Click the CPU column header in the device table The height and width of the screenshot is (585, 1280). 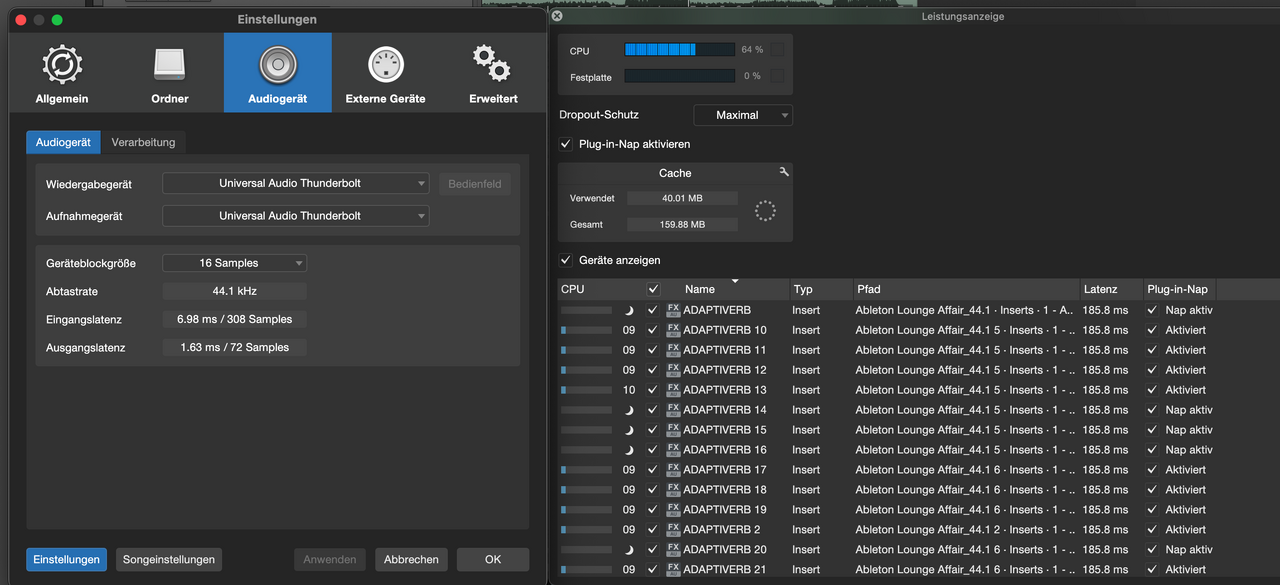click(x=600, y=289)
